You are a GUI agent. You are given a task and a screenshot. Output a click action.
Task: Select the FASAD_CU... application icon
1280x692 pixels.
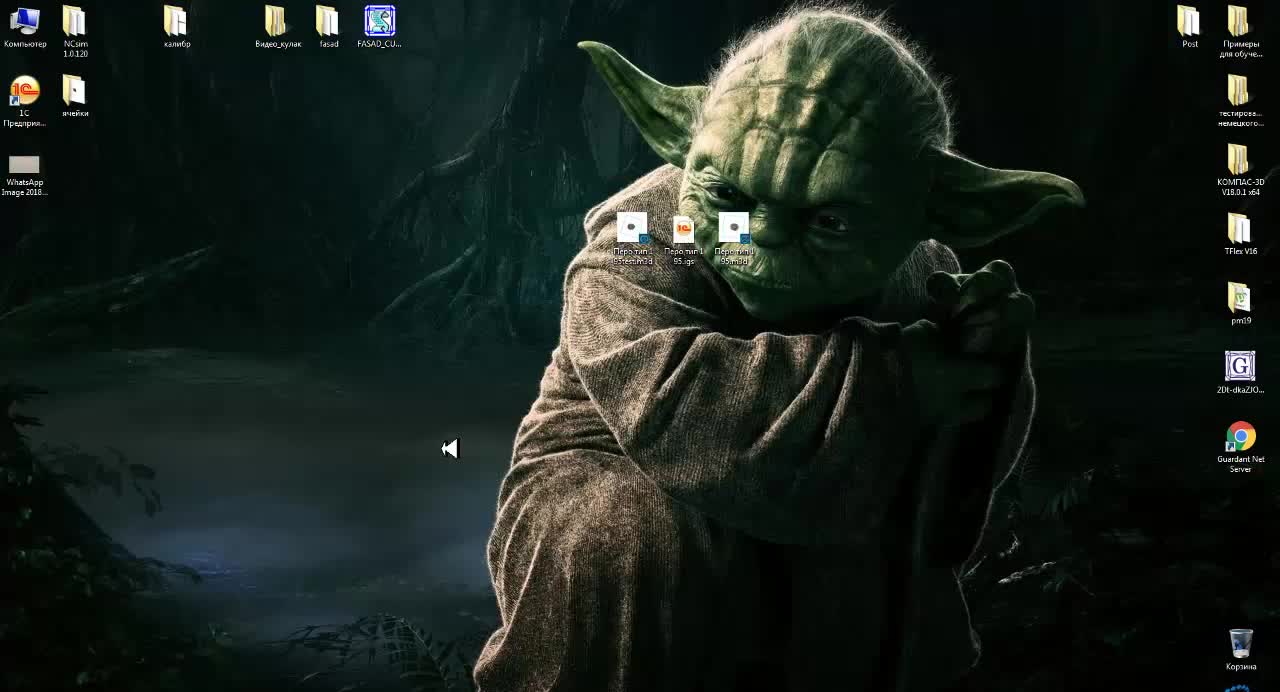[379, 28]
